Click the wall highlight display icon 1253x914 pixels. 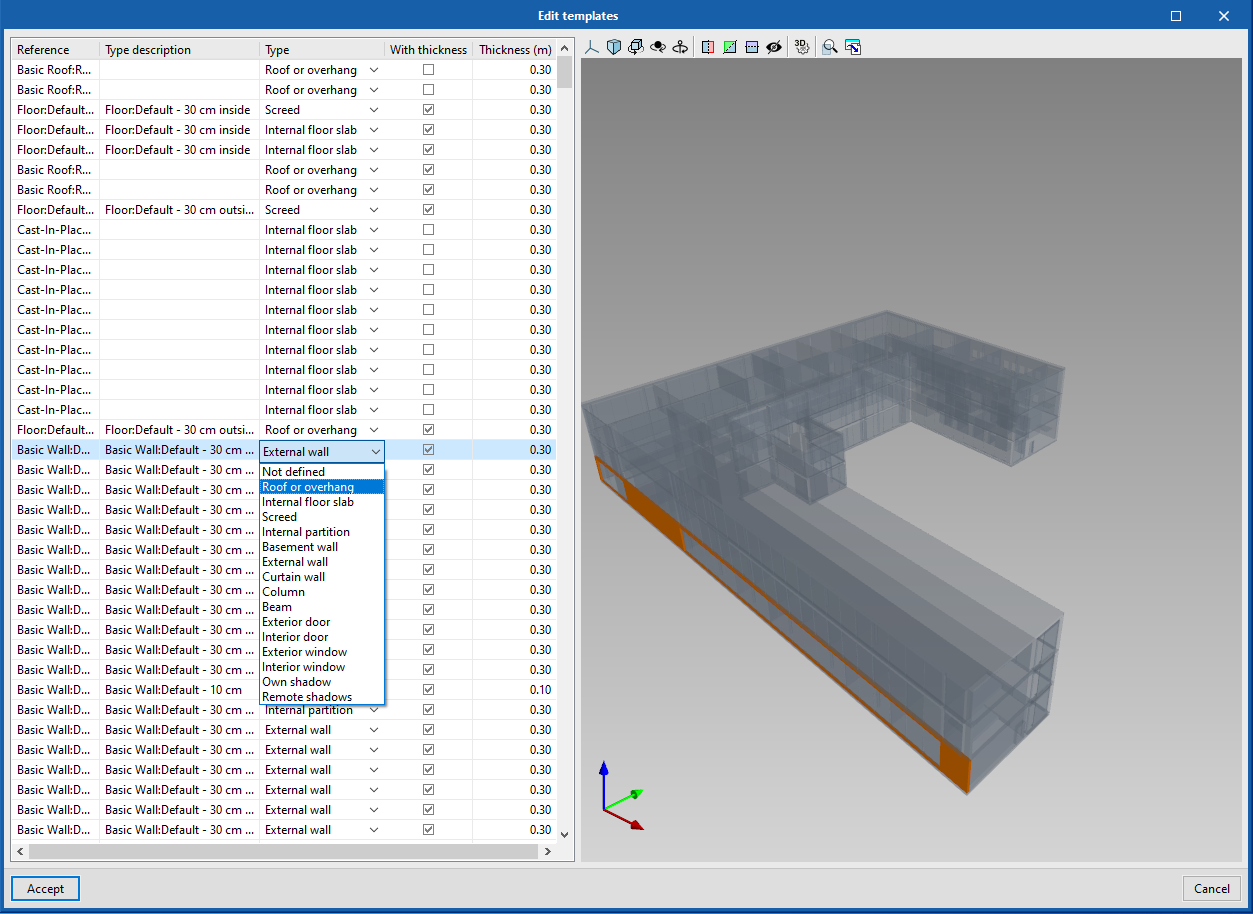click(x=707, y=46)
